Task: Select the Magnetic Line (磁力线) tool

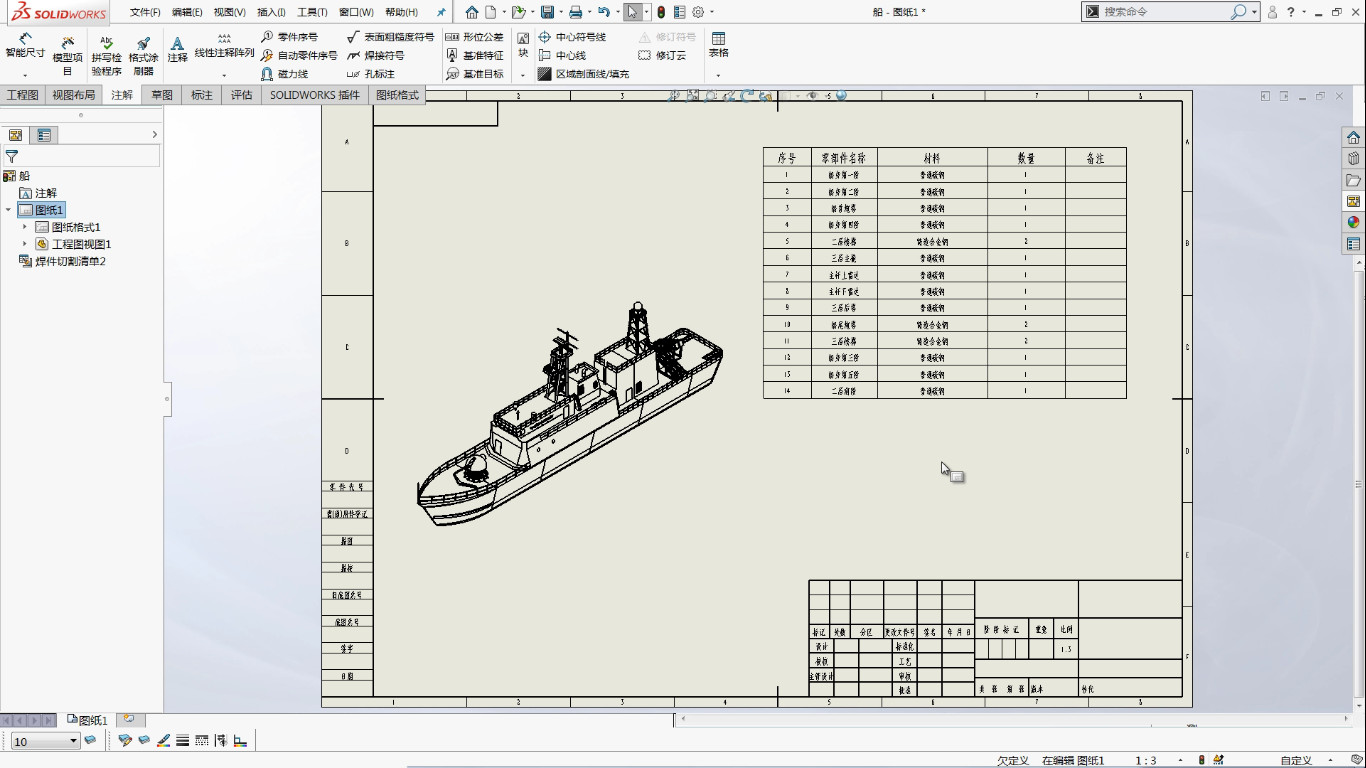Action: coord(284,74)
